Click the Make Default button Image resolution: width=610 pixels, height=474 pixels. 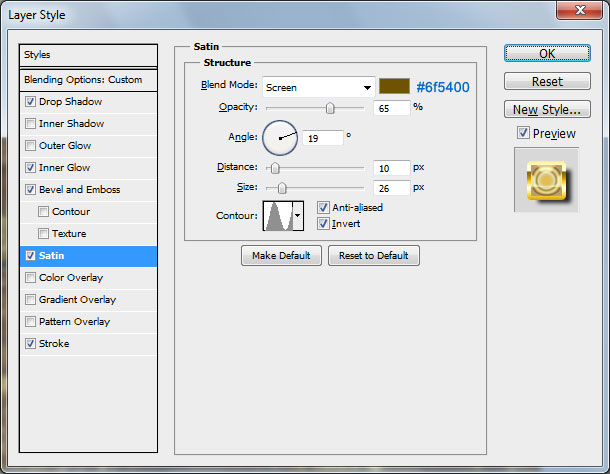coord(281,256)
